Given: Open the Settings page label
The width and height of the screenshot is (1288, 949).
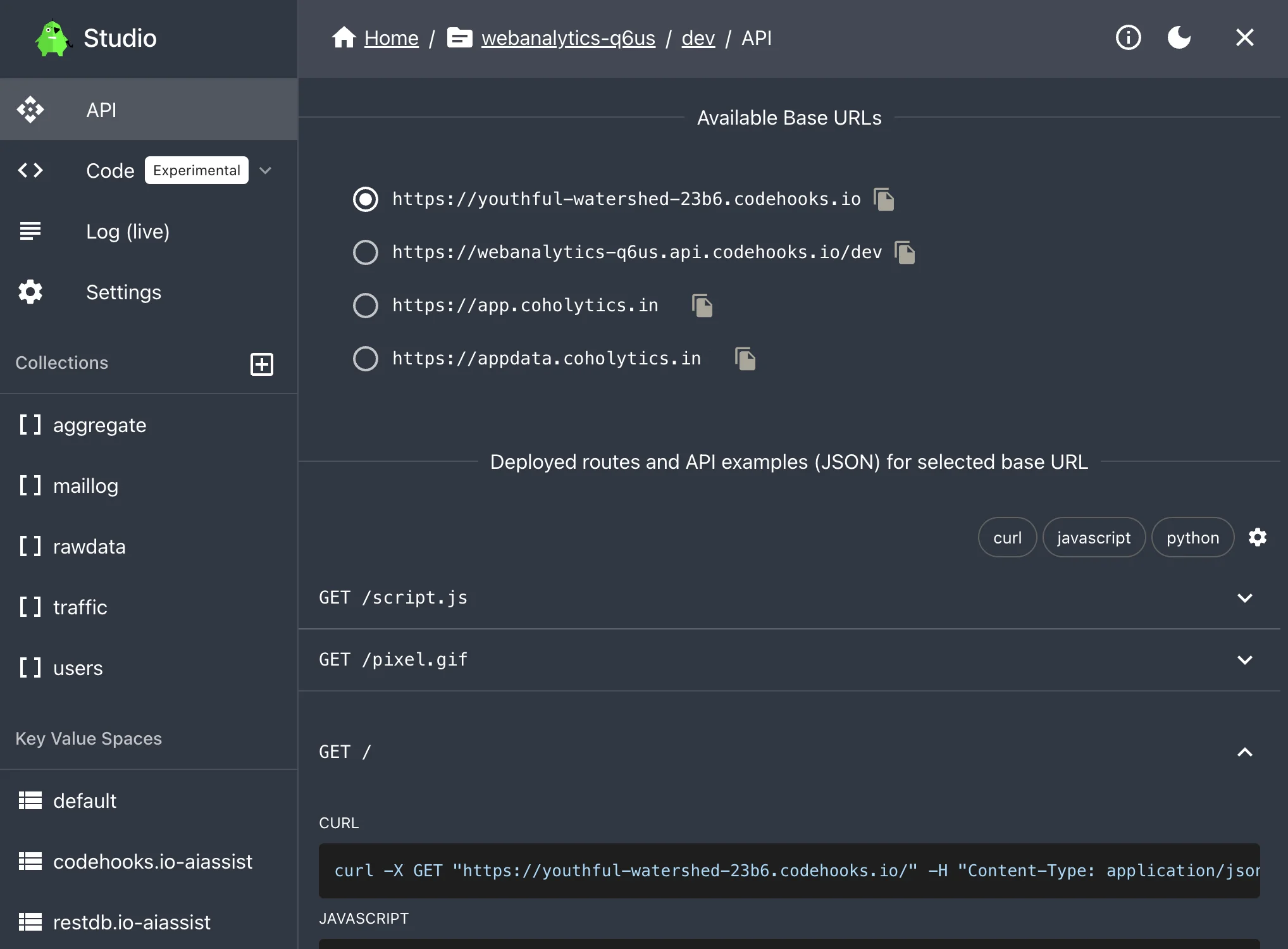Looking at the screenshot, I should coord(123,292).
